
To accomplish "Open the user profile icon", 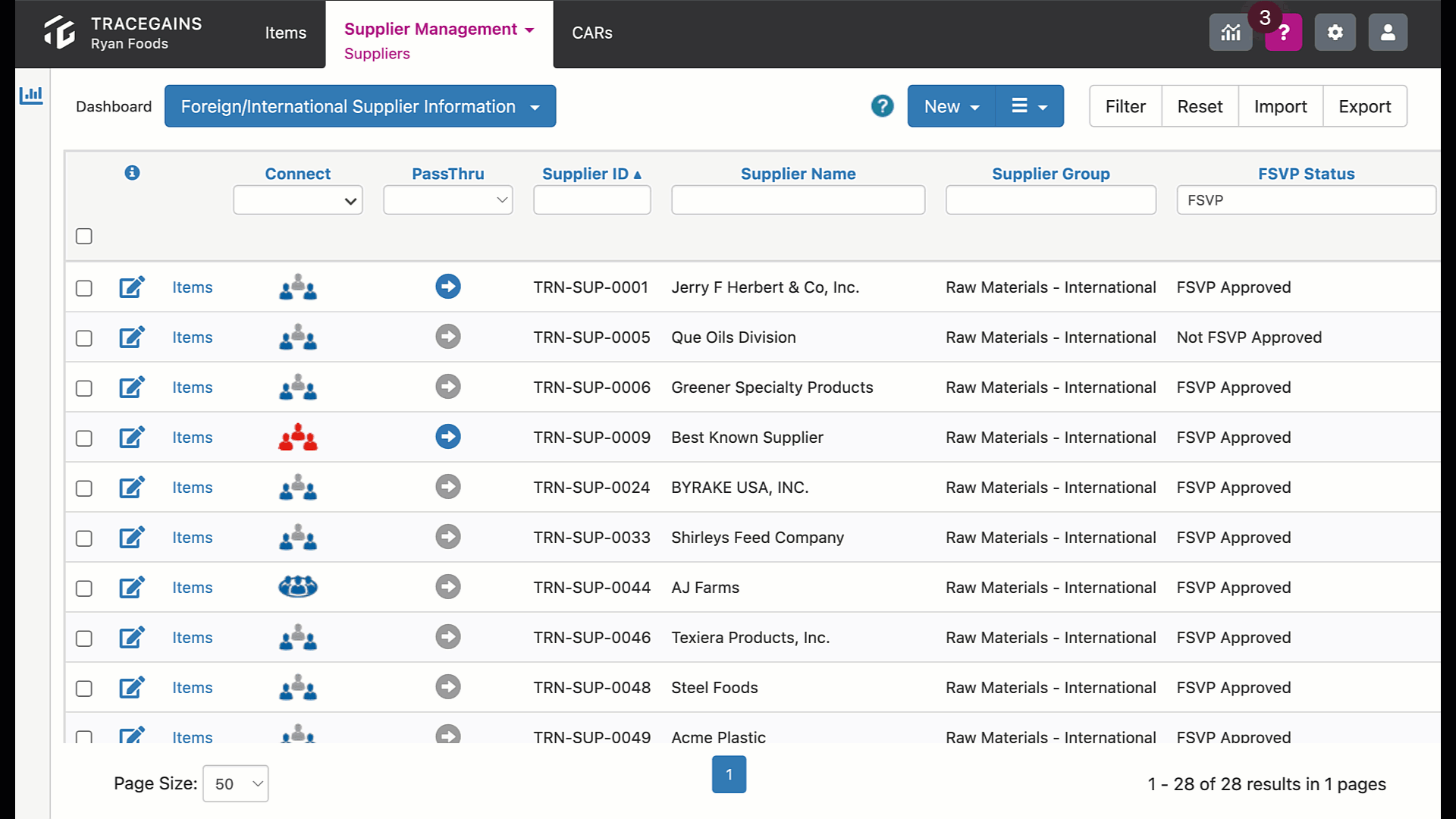I will tap(1388, 33).
